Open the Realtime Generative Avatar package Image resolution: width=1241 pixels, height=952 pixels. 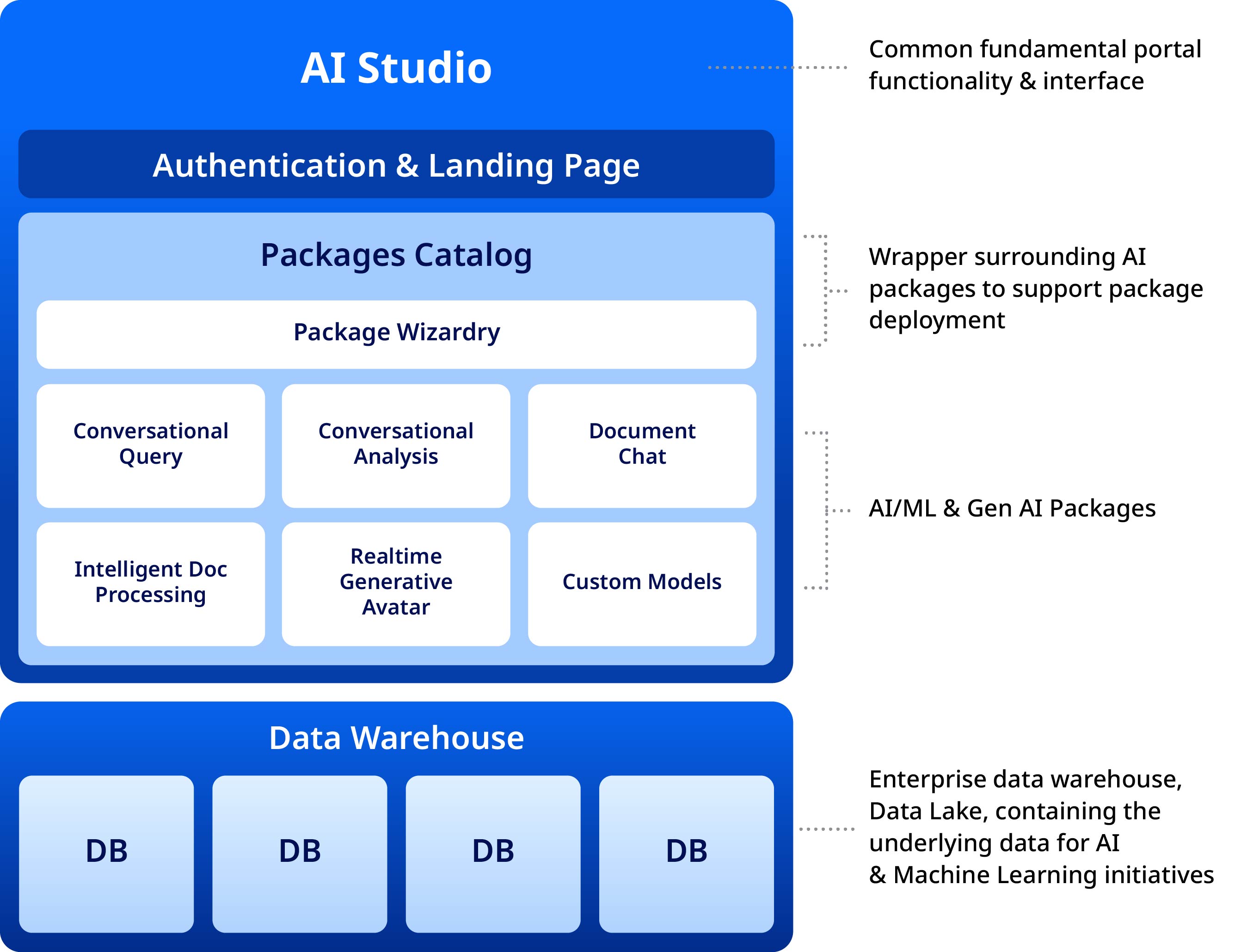[x=395, y=583]
